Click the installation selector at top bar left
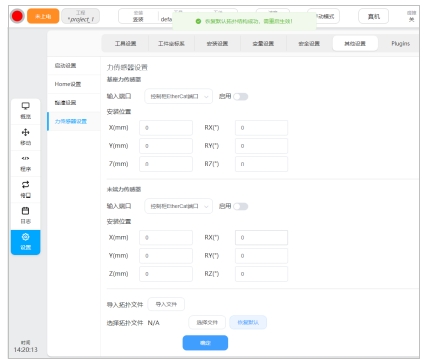 138,16
